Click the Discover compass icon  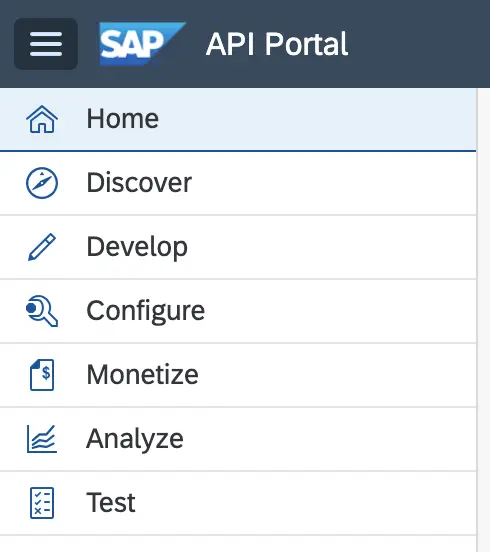click(x=42, y=183)
